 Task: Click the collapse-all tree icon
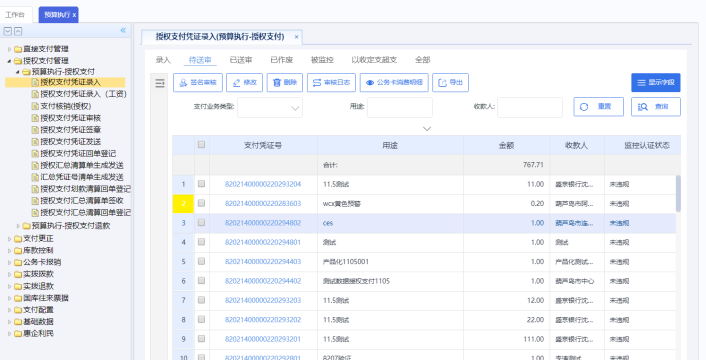18,31
